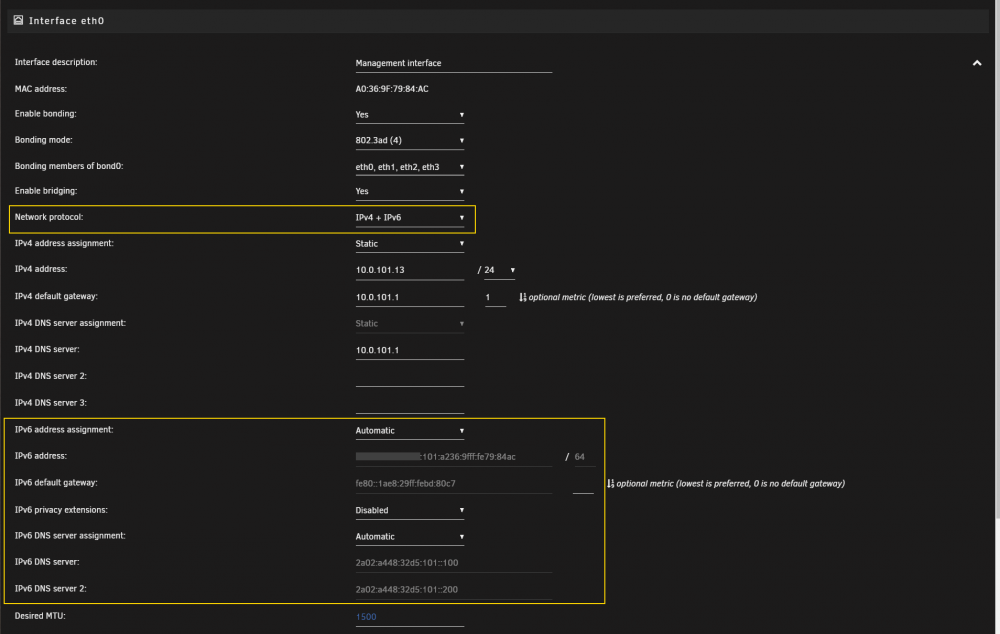Open the Bonding members of bond0 dropdown

pos(409,167)
